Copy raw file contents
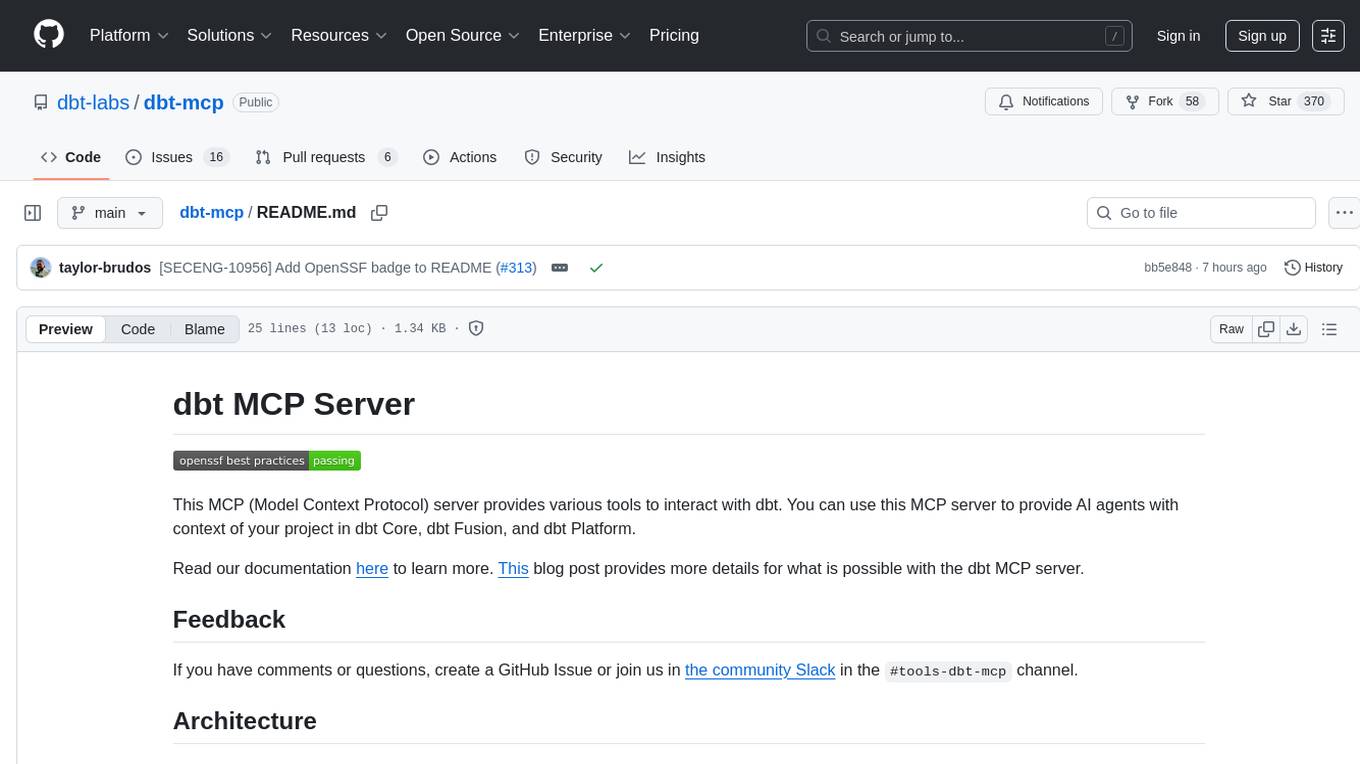Viewport: 1360px width, 764px height. 1266,329
